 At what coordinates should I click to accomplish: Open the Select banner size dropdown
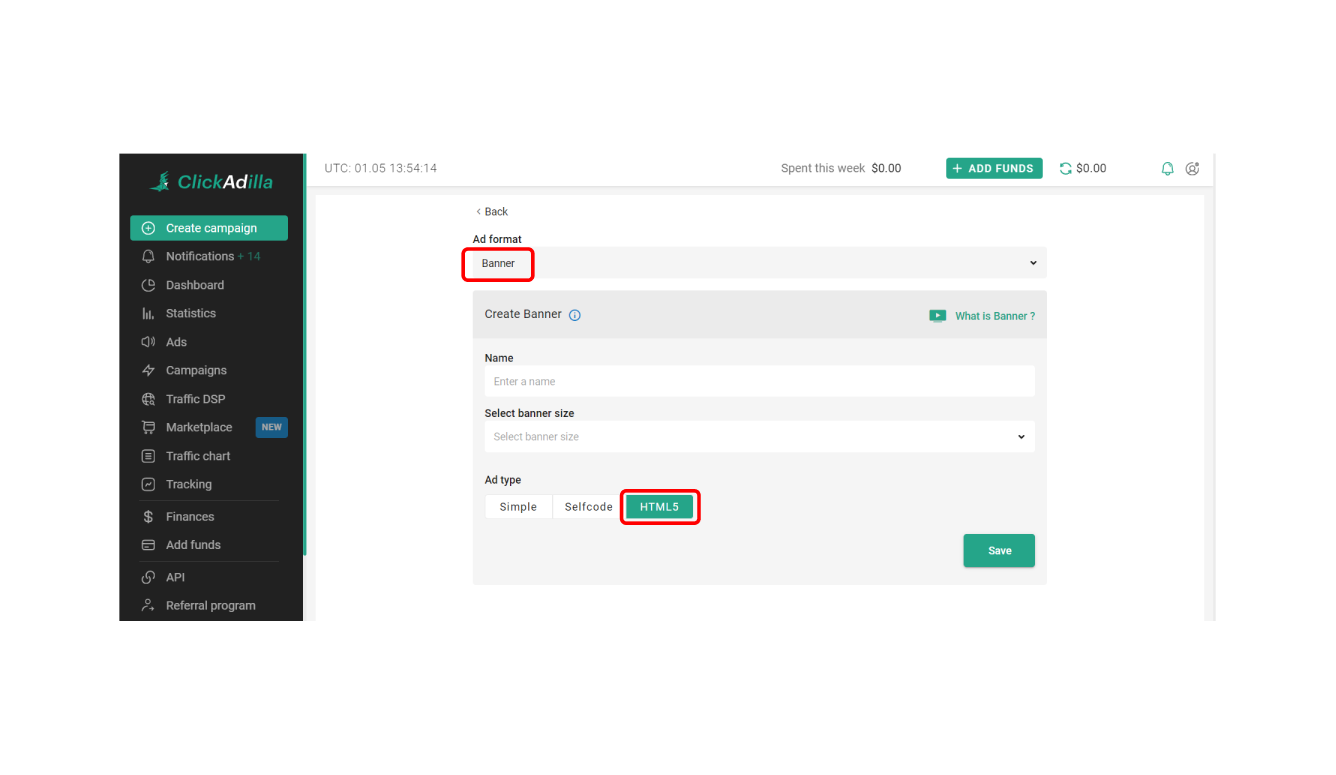click(759, 437)
